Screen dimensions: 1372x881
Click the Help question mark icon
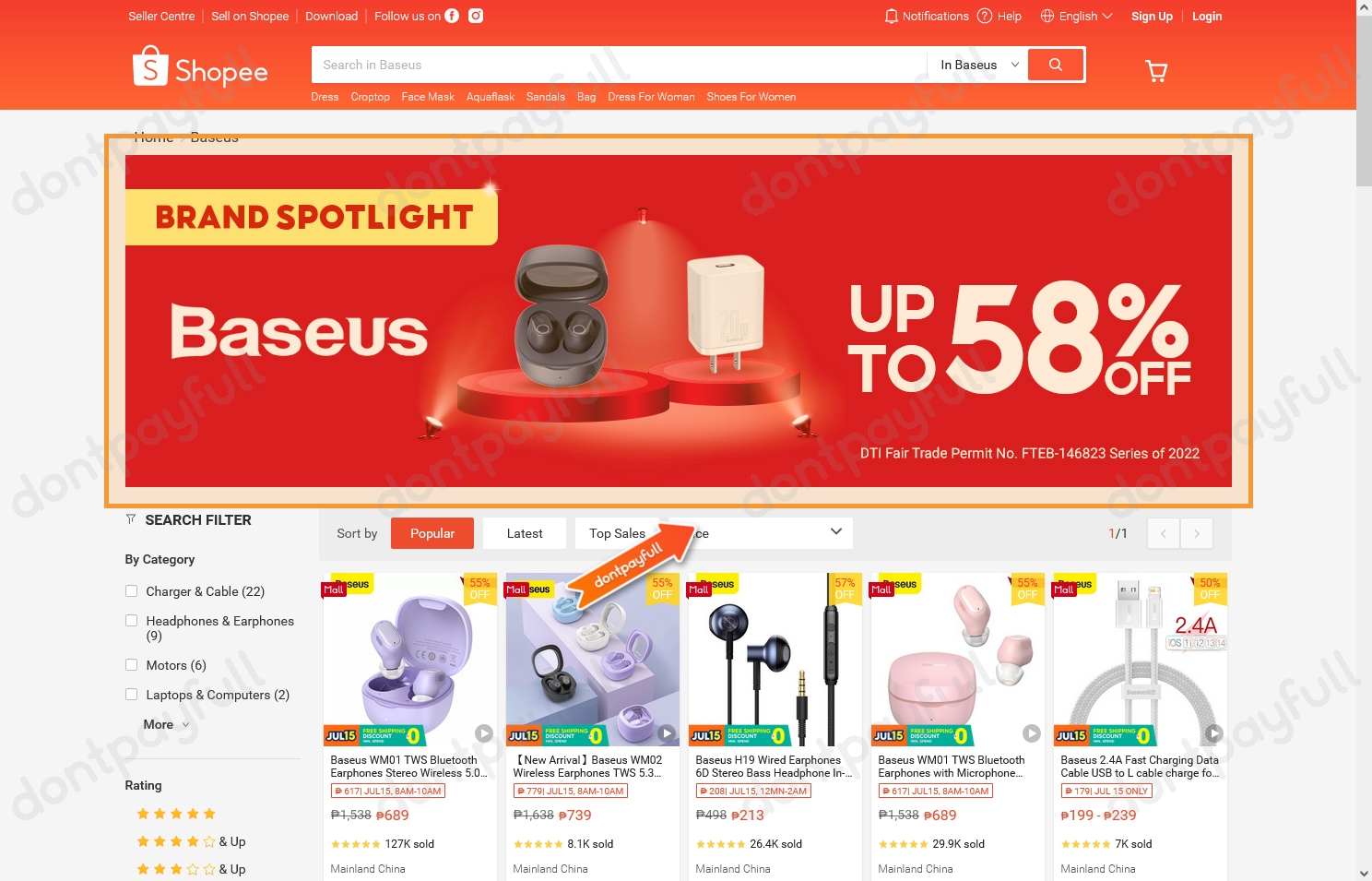[x=985, y=16]
